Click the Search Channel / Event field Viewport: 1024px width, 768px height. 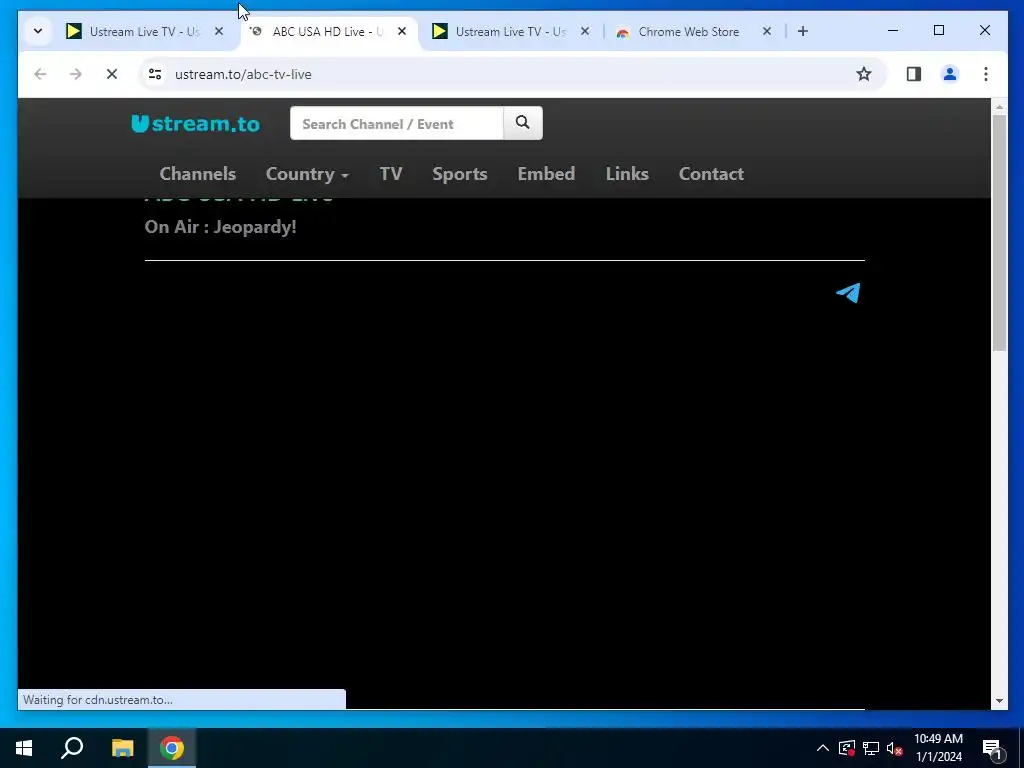click(x=396, y=123)
